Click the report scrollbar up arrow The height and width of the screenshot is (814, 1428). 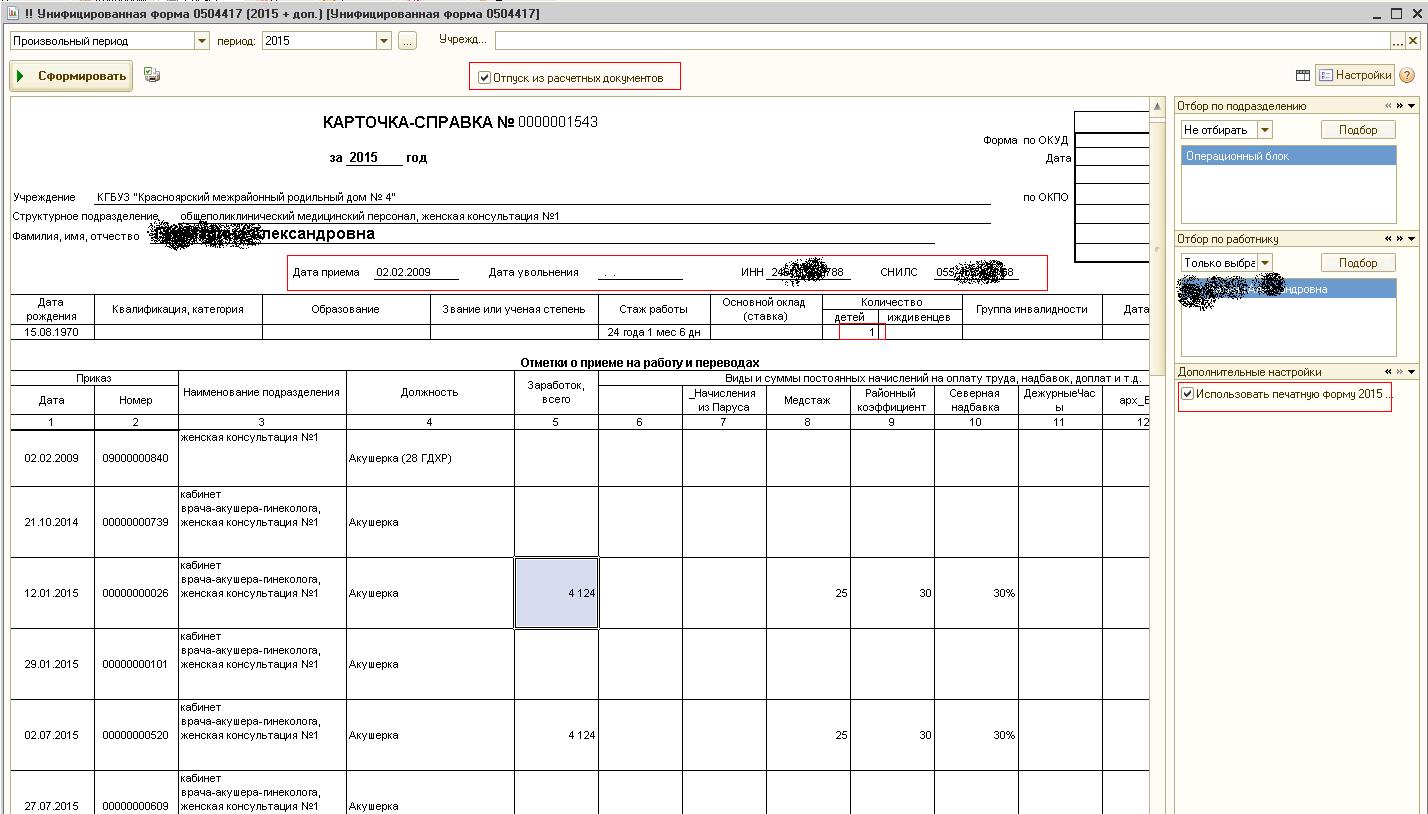point(1158,106)
